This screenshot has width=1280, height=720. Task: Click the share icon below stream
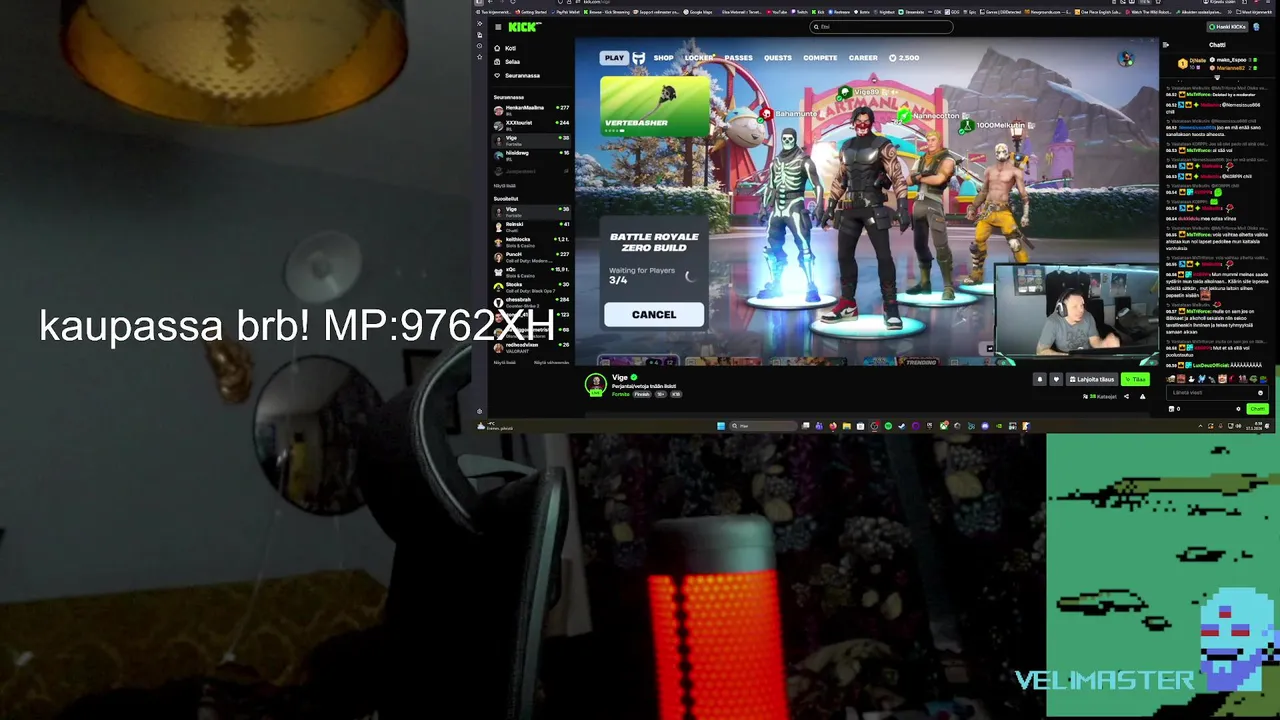[1126, 397]
